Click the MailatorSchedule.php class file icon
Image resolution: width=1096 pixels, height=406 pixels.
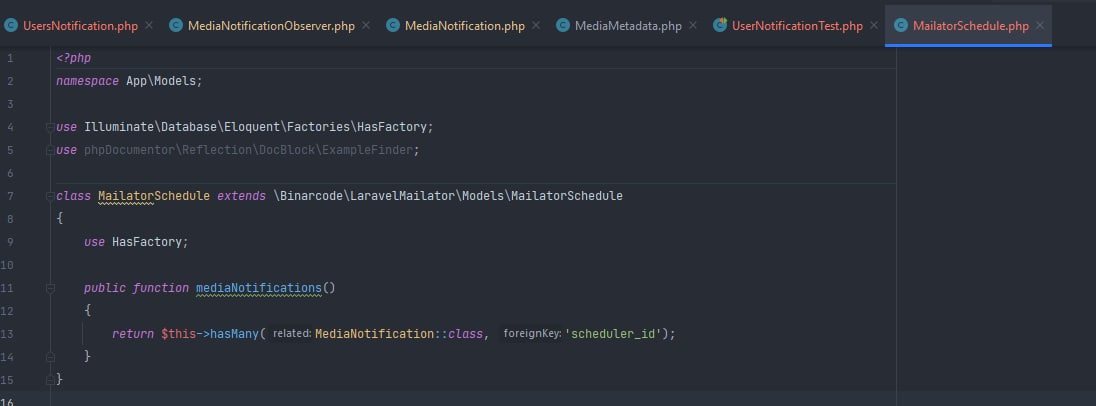tap(901, 25)
